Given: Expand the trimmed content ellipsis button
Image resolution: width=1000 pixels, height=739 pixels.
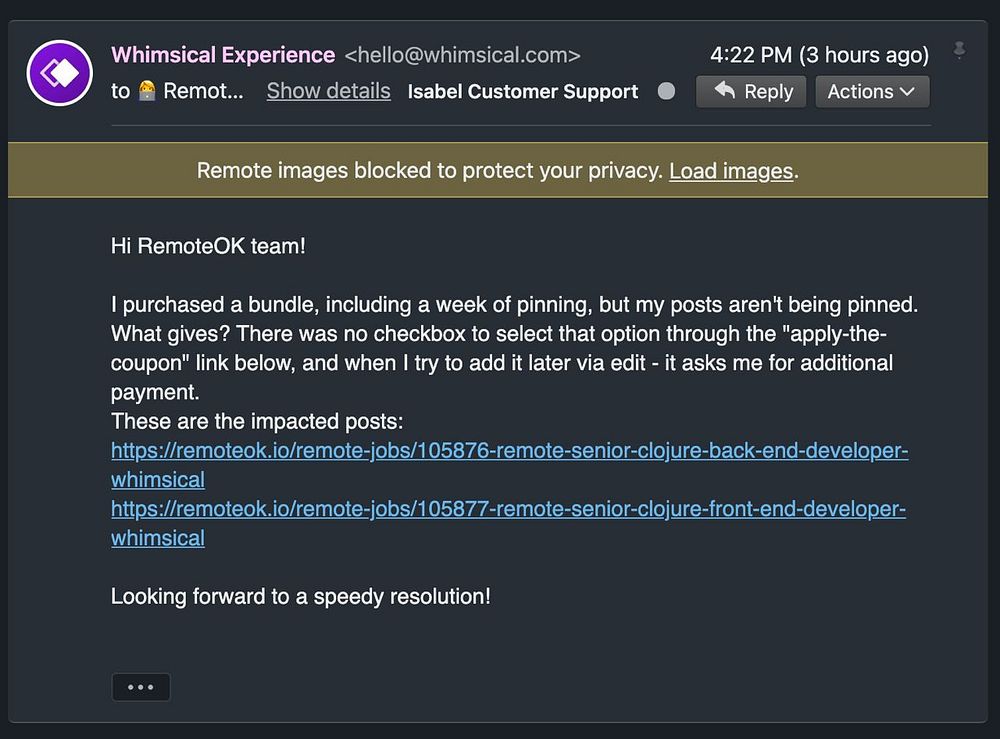Looking at the screenshot, I should pyautogui.click(x=141, y=688).
